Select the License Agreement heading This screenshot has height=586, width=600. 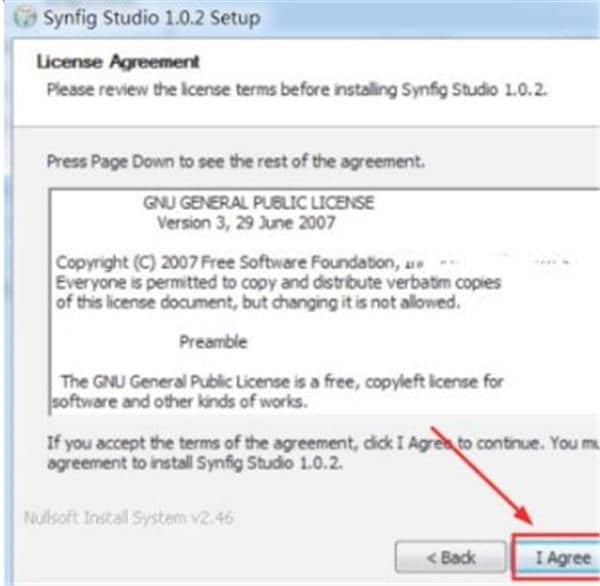(118, 62)
